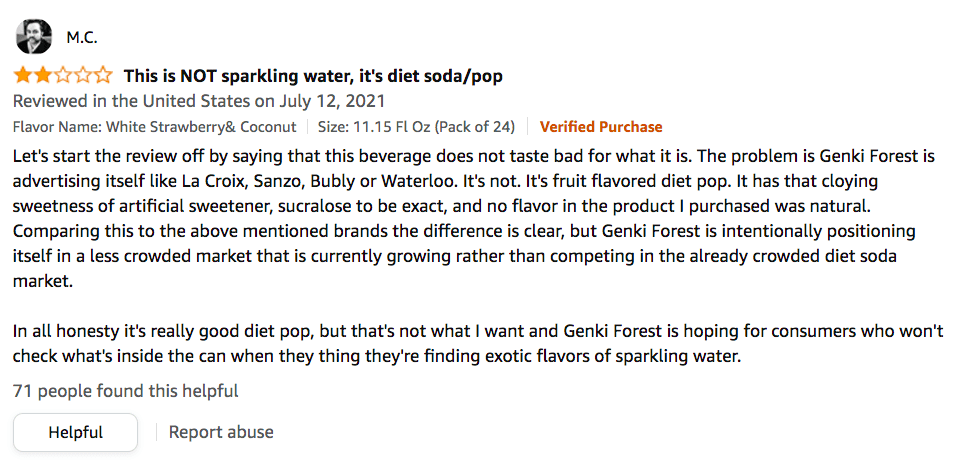
Task: Open the M.C. reviewer name
Action: click(82, 38)
